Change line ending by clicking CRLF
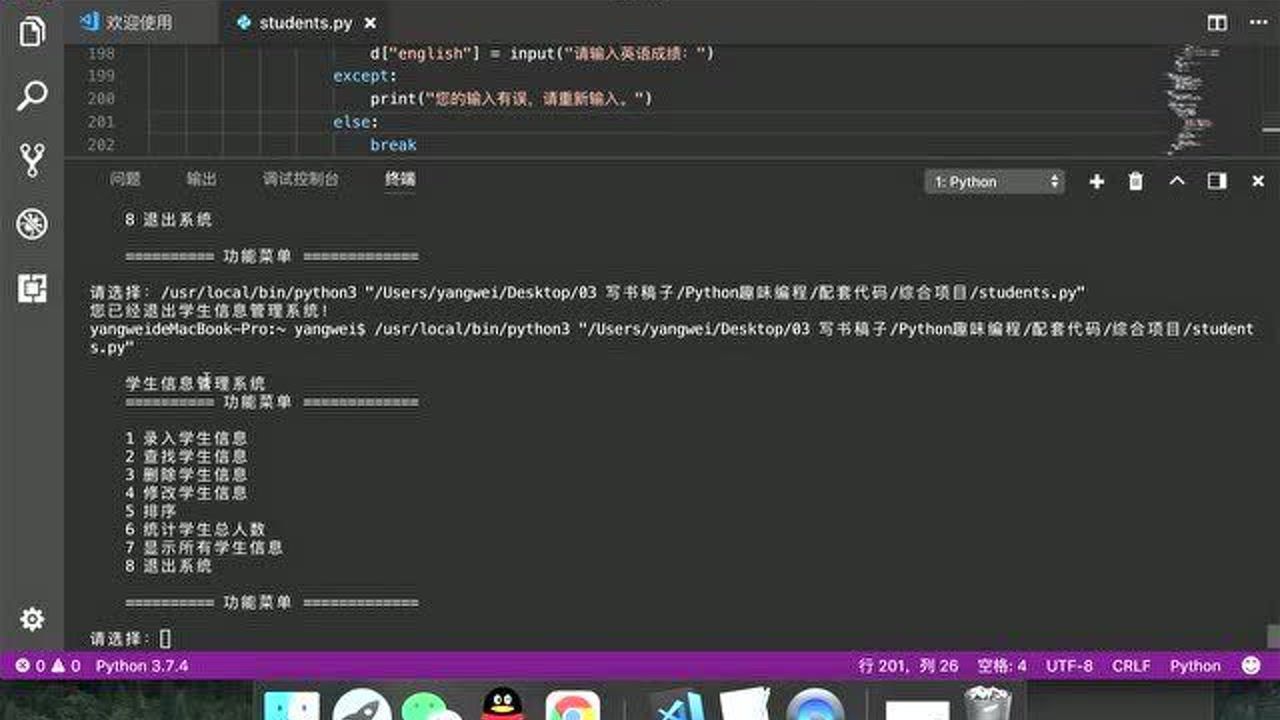Viewport: 1280px width, 720px height. click(x=1130, y=664)
